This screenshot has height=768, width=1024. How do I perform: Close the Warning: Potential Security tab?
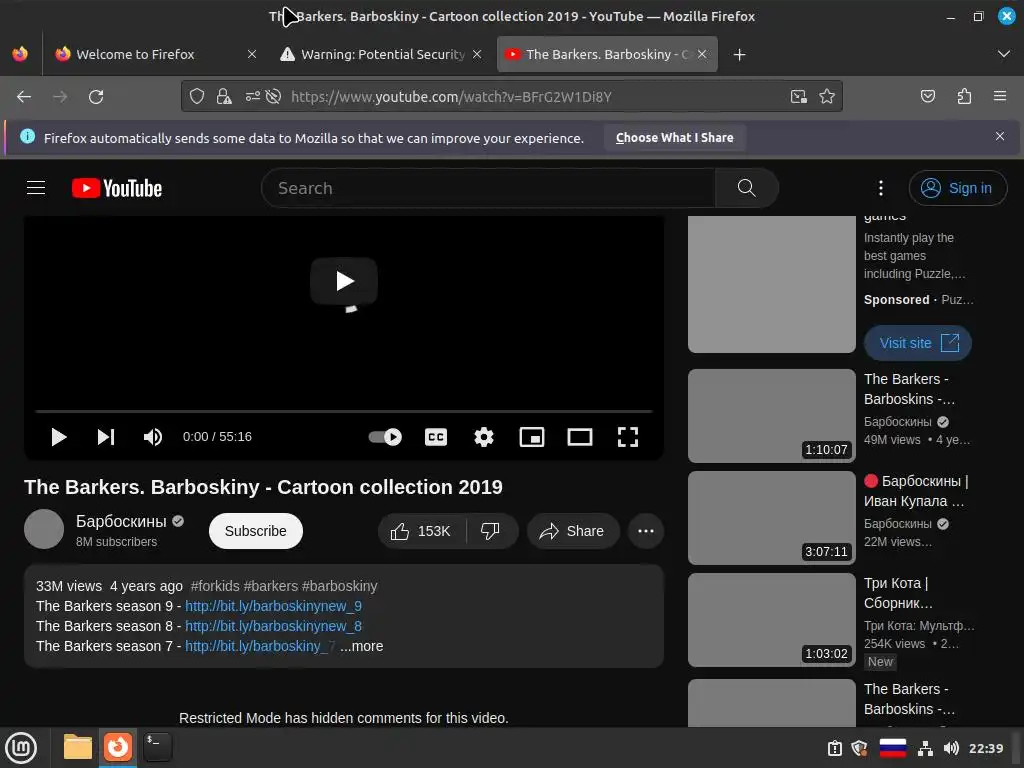click(x=477, y=54)
